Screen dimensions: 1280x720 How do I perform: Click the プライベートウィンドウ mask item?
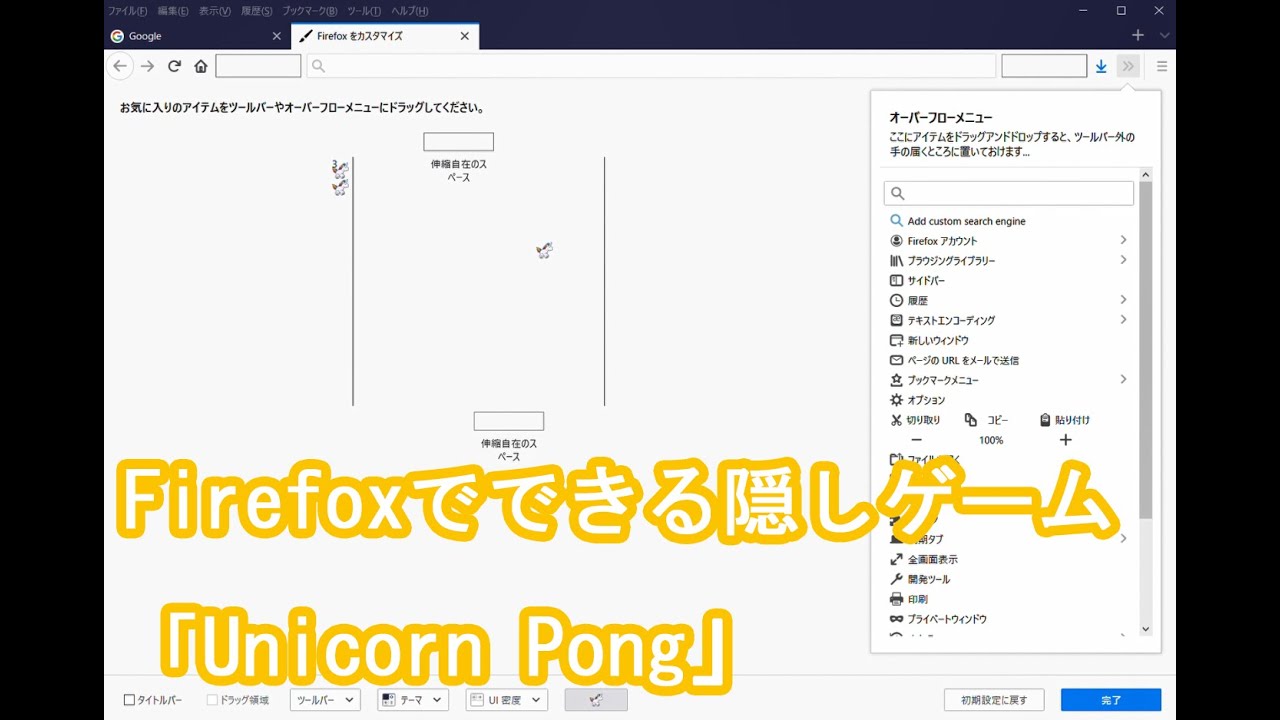pos(1008,619)
